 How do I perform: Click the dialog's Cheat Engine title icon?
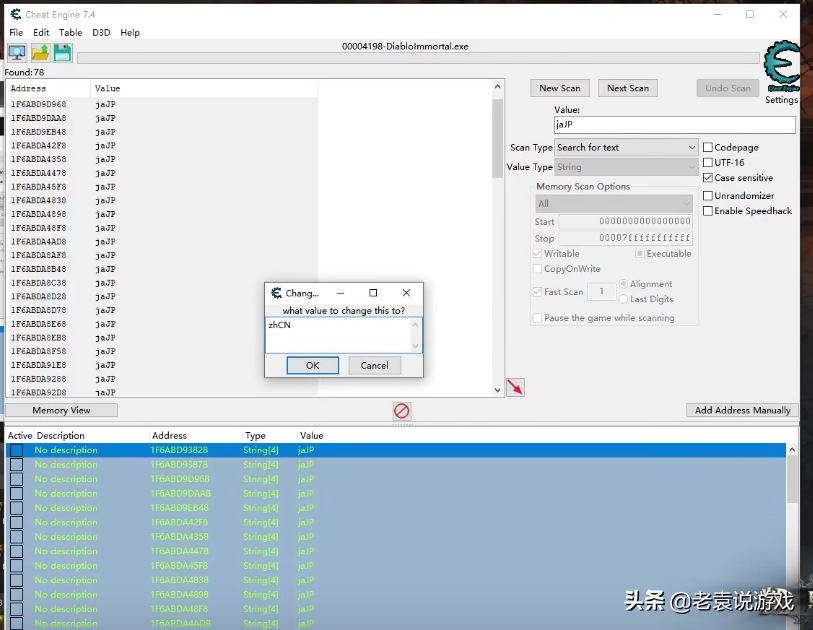(275, 293)
